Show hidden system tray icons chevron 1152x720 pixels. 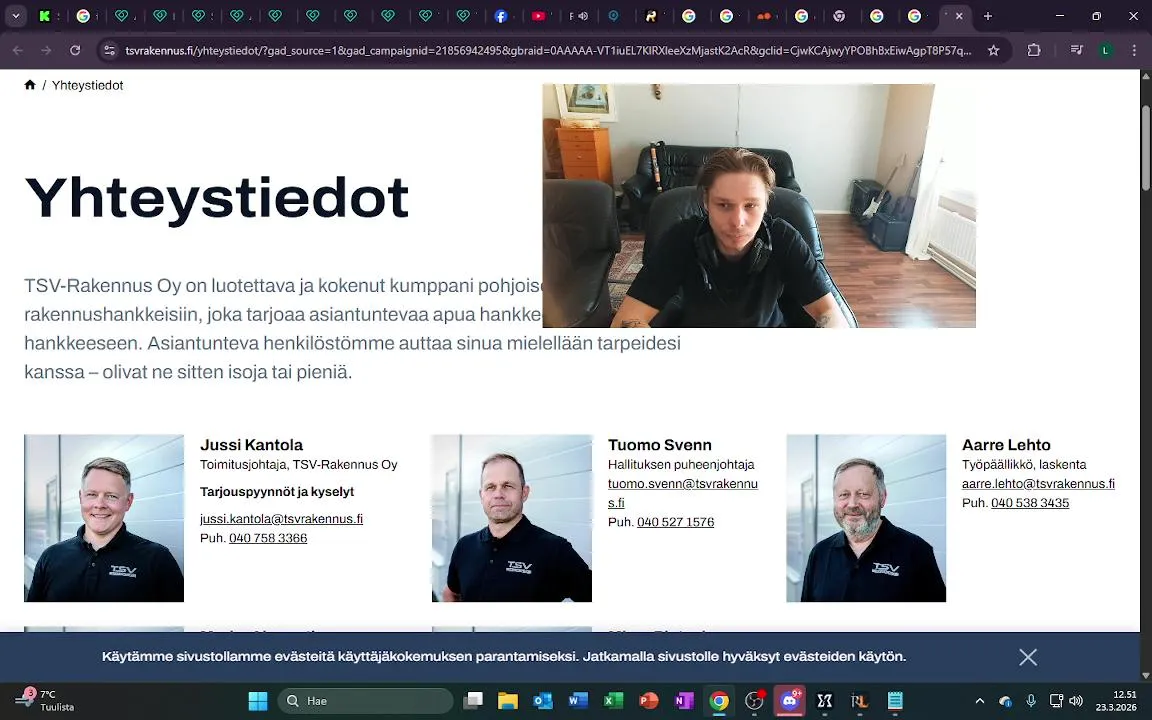click(979, 701)
